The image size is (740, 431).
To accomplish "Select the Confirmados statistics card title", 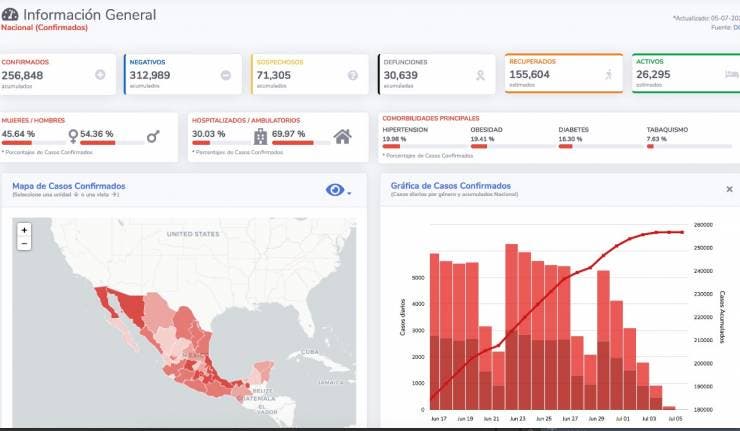I will (x=25, y=62).
